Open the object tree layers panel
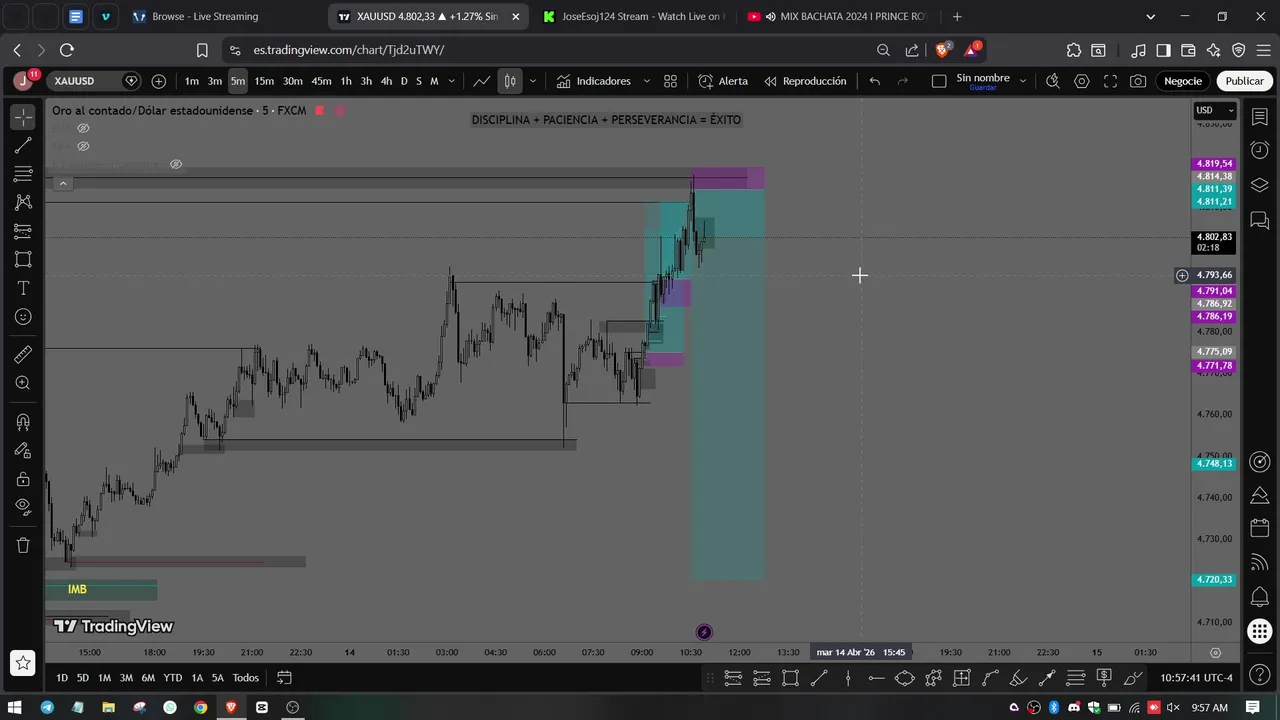 point(1260,185)
